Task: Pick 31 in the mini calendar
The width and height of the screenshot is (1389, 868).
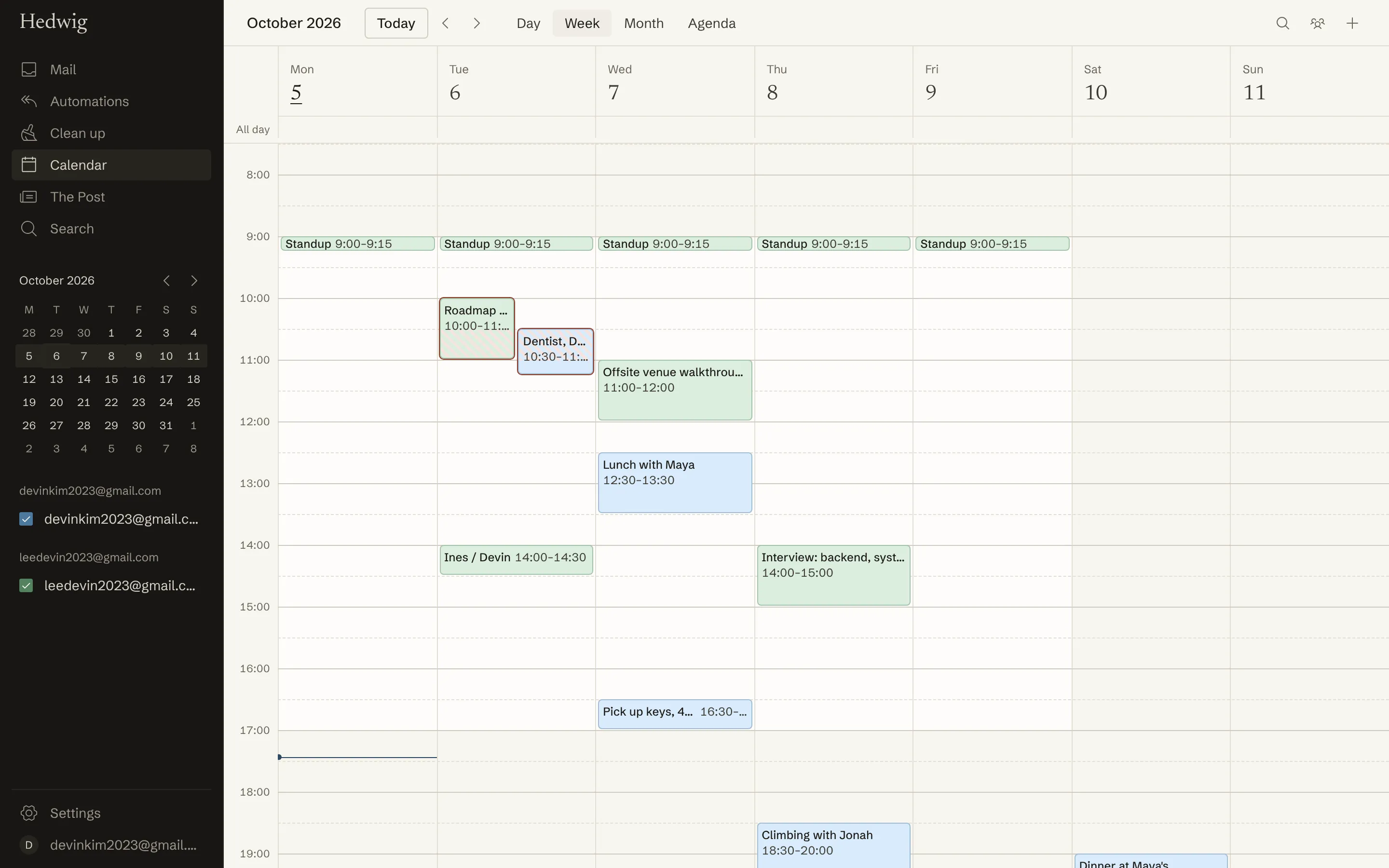Action: pyautogui.click(x=166, y=425)
